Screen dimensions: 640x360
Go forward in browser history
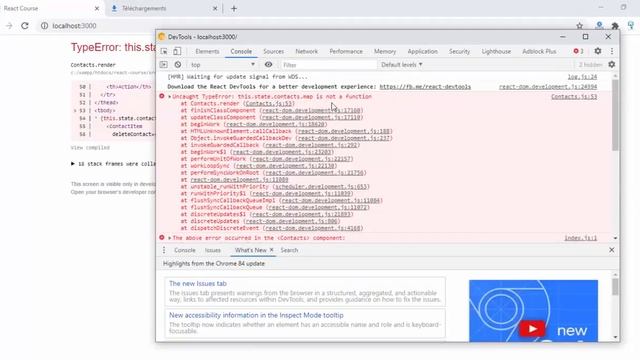[9, 26]
